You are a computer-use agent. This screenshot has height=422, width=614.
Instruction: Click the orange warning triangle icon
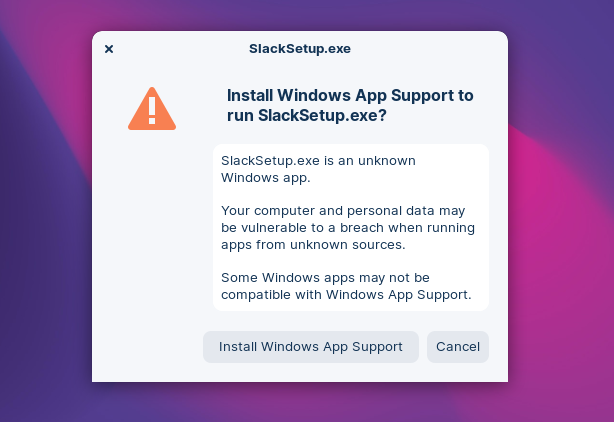pyautogui.click(x=152, y=109)
